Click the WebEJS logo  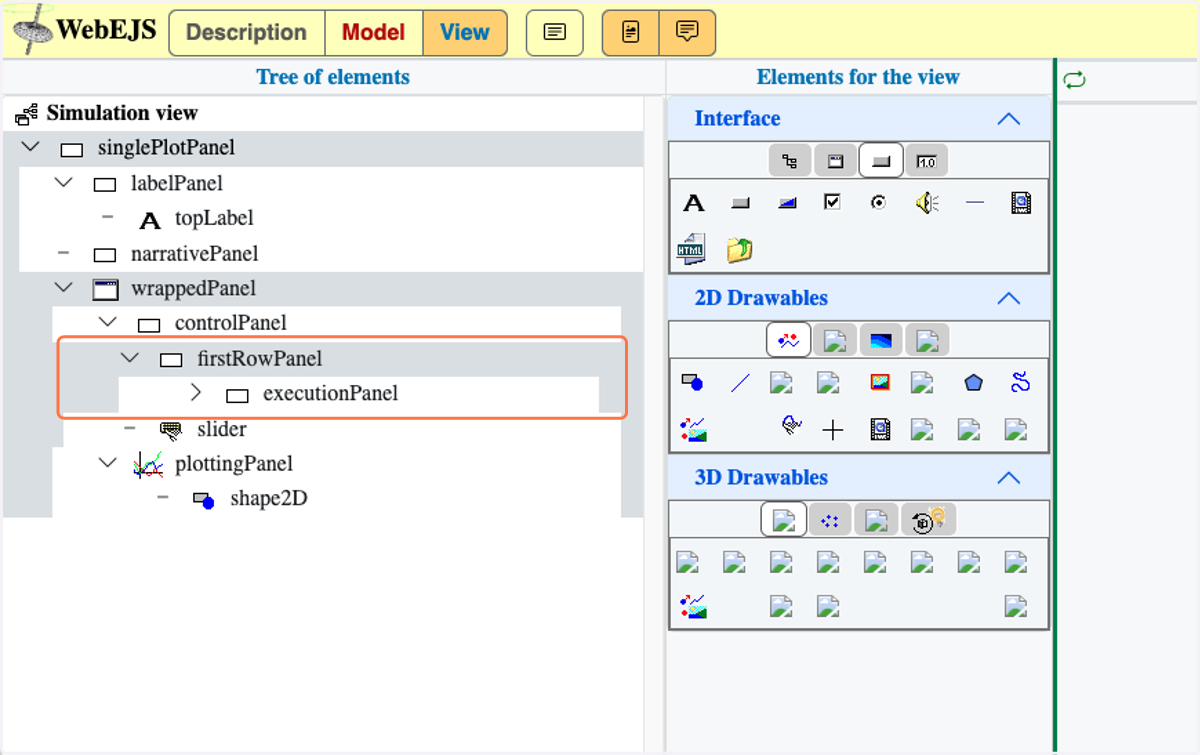[85, 29]
